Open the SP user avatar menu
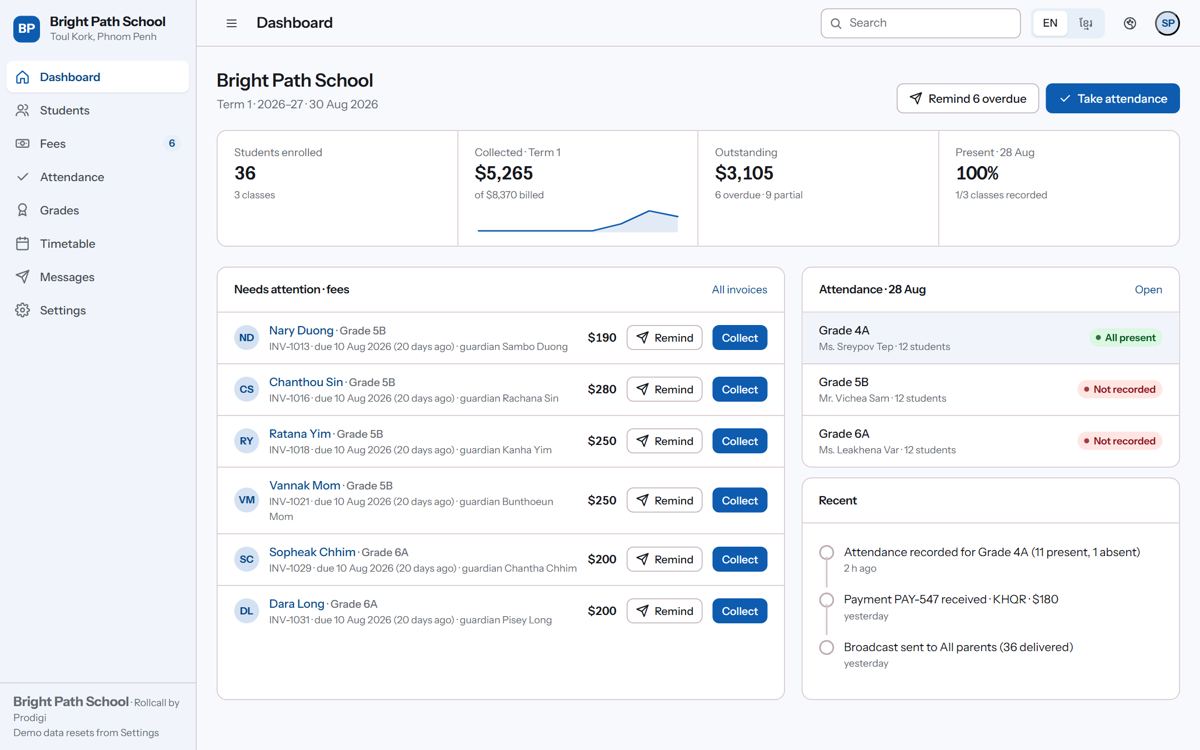Viewport: 1200px width, 750px height. pos(1167,23)
